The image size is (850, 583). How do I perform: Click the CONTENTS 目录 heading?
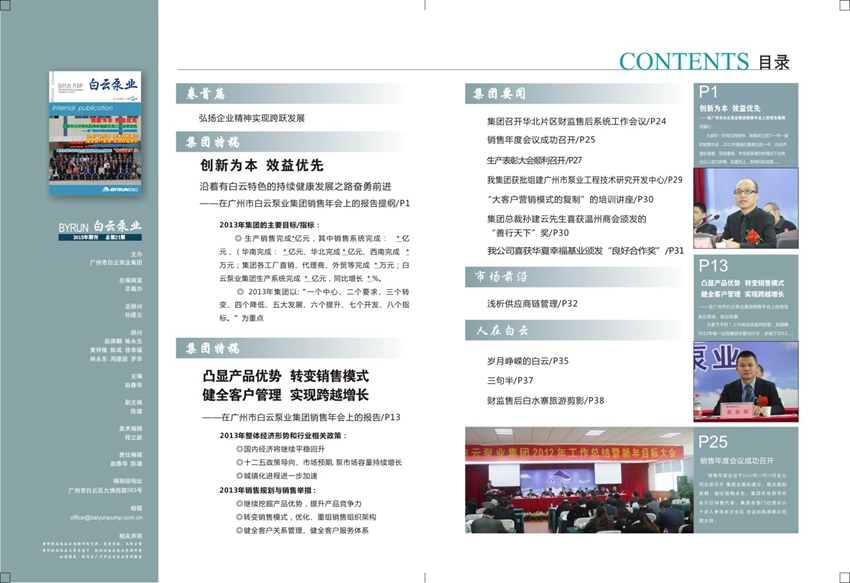[704, 62]
